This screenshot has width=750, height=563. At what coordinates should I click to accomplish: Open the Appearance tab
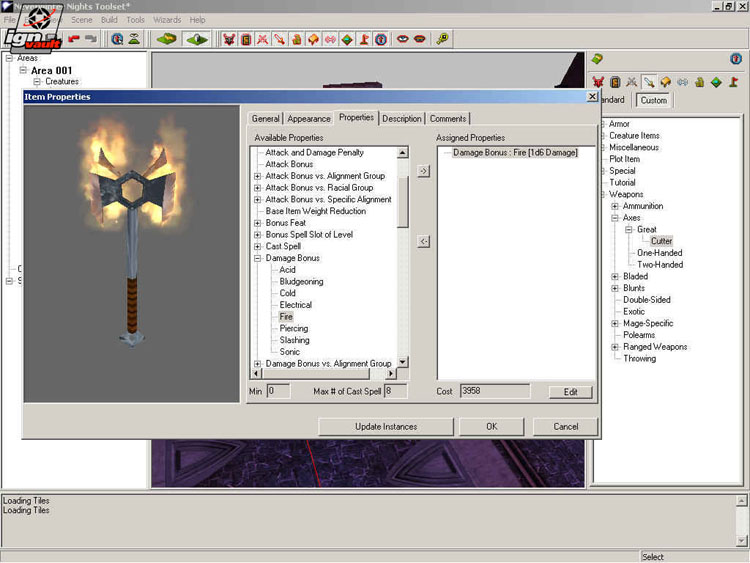(x=309, y=119)
